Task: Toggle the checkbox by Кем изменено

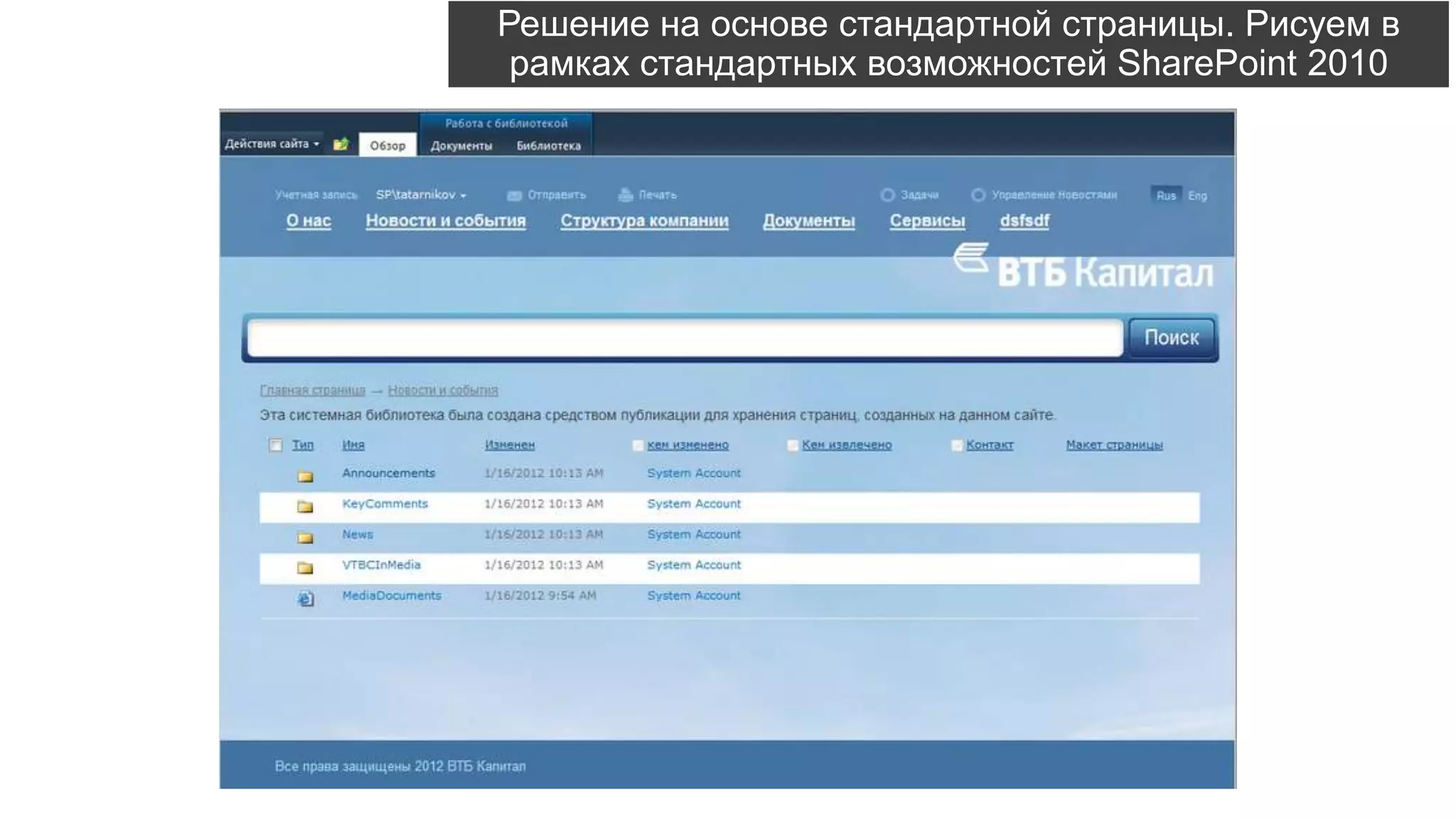Action: [638, 445]
